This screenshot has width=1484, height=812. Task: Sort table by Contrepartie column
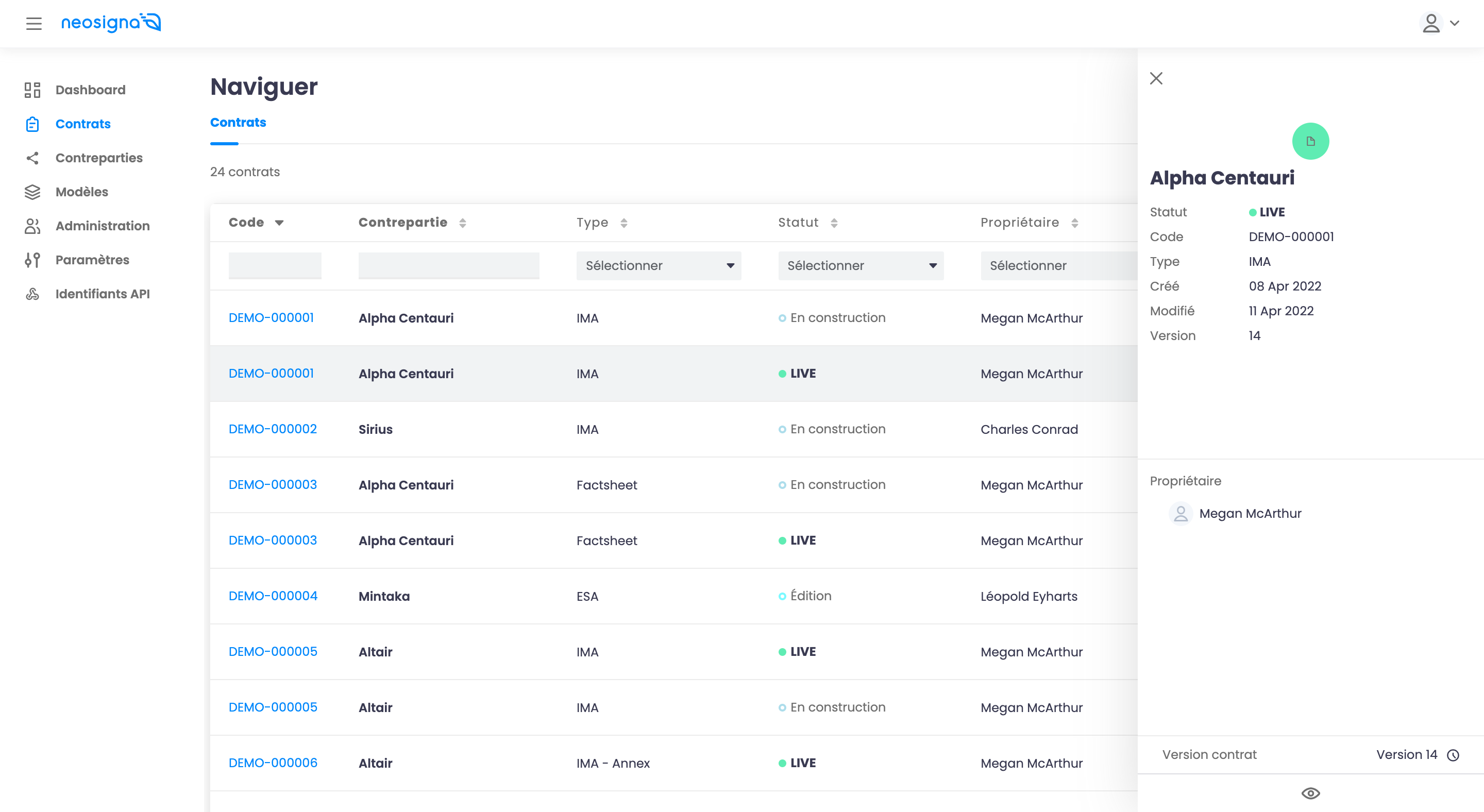point(463,223)
